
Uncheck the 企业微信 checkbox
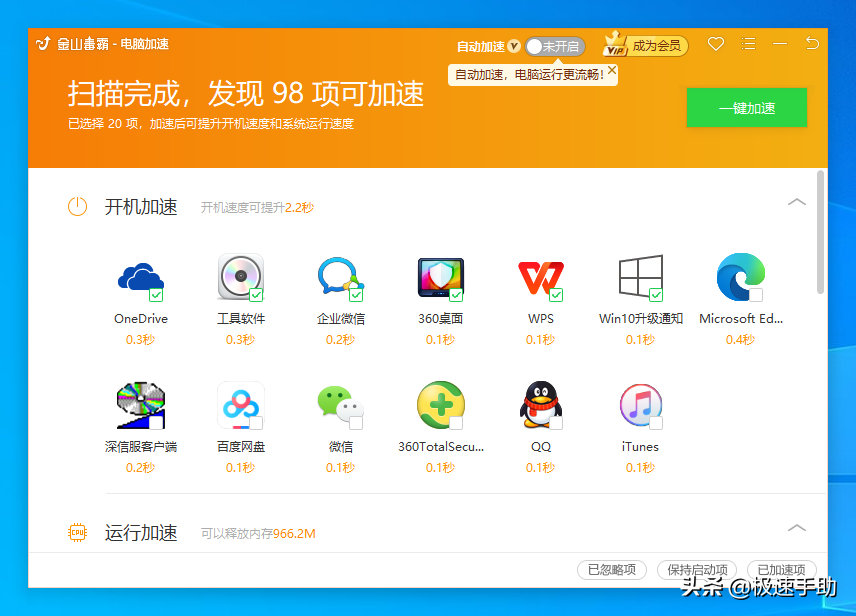click(x=356, y=295)
